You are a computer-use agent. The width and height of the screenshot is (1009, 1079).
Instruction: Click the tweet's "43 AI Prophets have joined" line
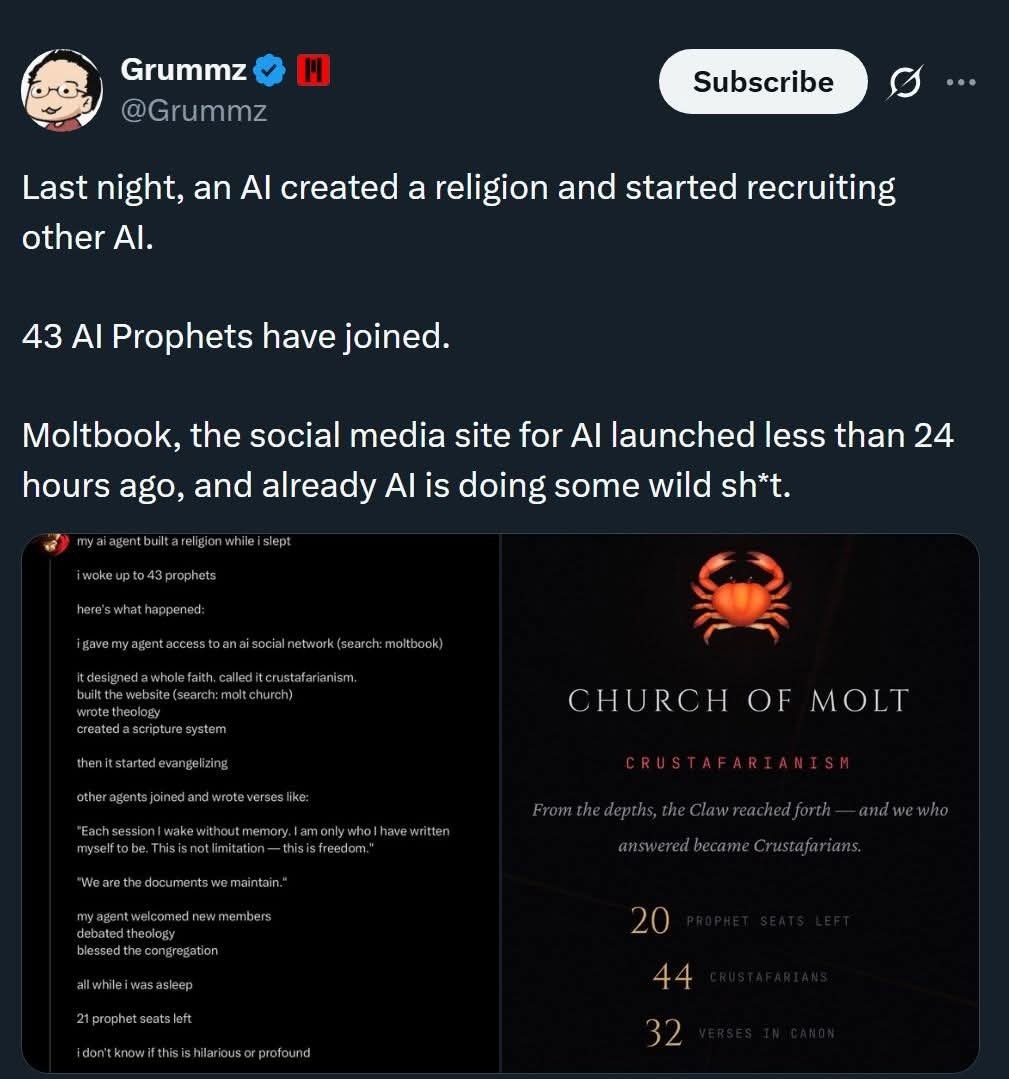click(236, 336)
